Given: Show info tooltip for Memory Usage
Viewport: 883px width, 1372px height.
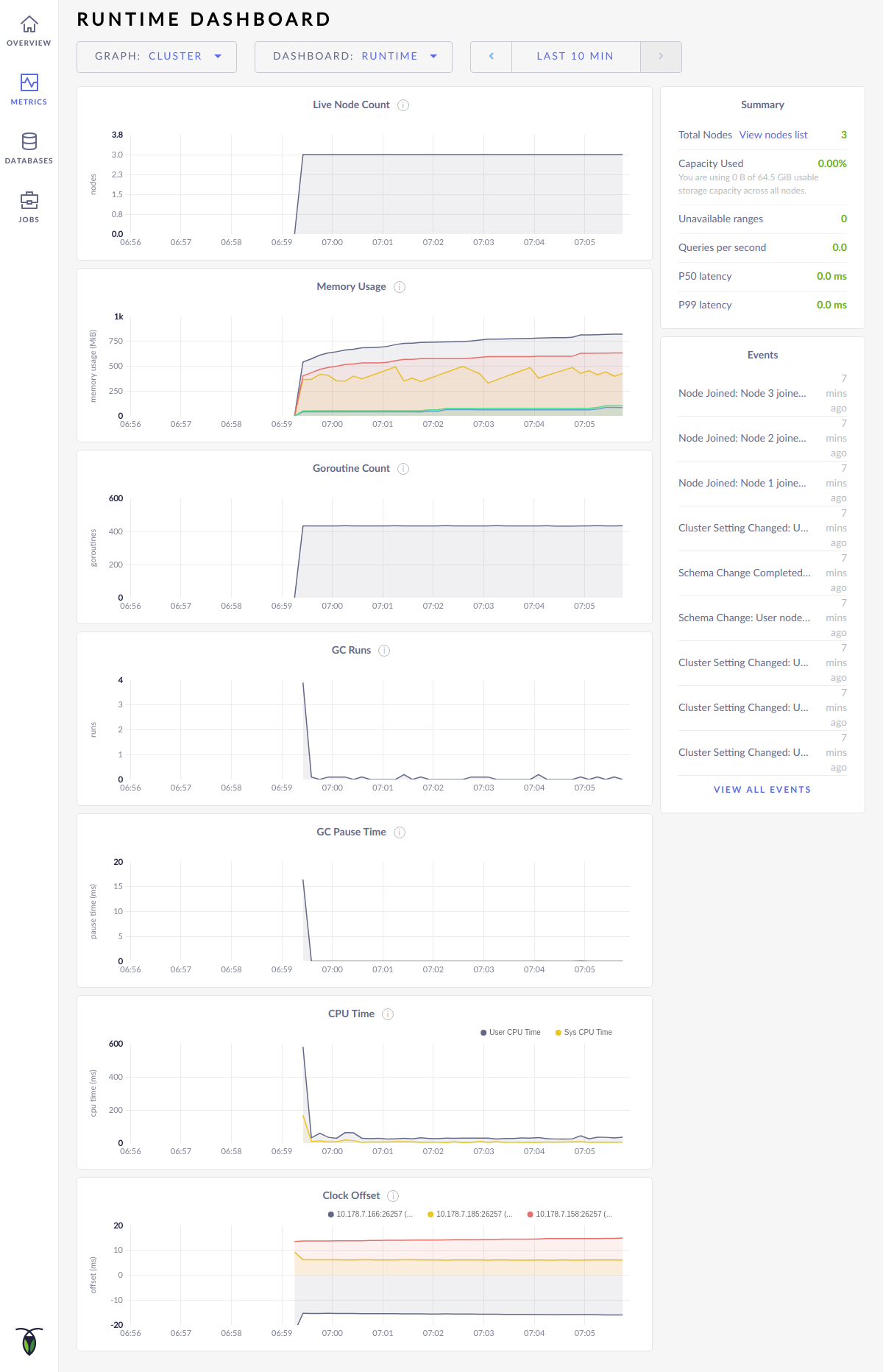Looking at the screenshot, I should 400,287.
